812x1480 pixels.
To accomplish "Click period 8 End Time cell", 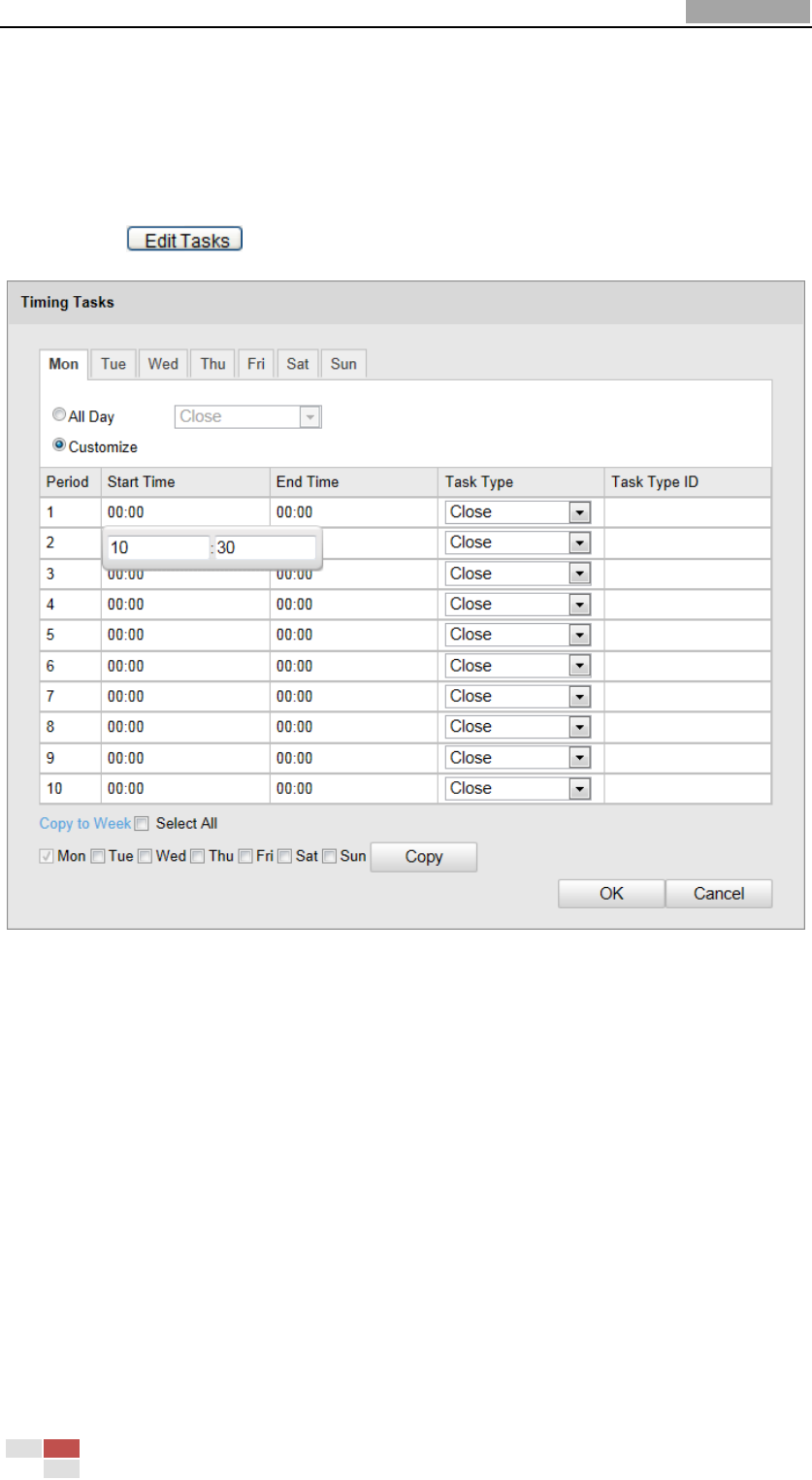I will [x=353, y=727].
